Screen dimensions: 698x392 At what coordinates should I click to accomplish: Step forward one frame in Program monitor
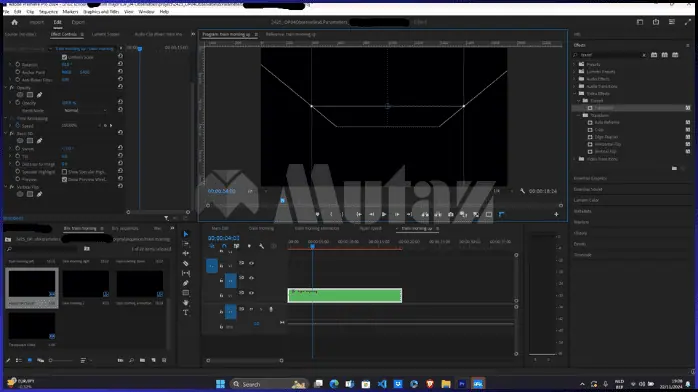pos(397,214)
